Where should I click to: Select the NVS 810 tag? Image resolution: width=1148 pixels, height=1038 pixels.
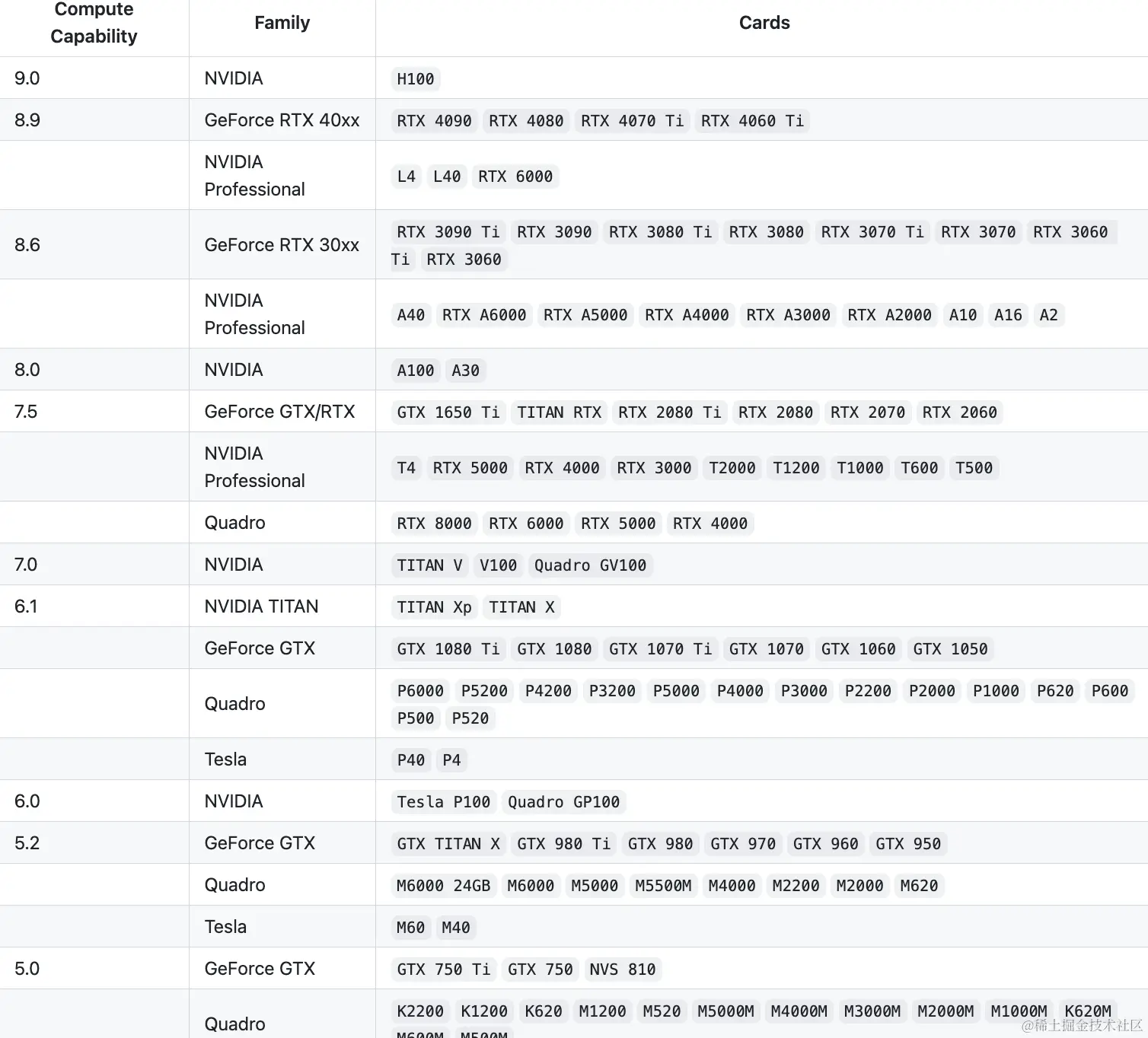pos(622,970)
